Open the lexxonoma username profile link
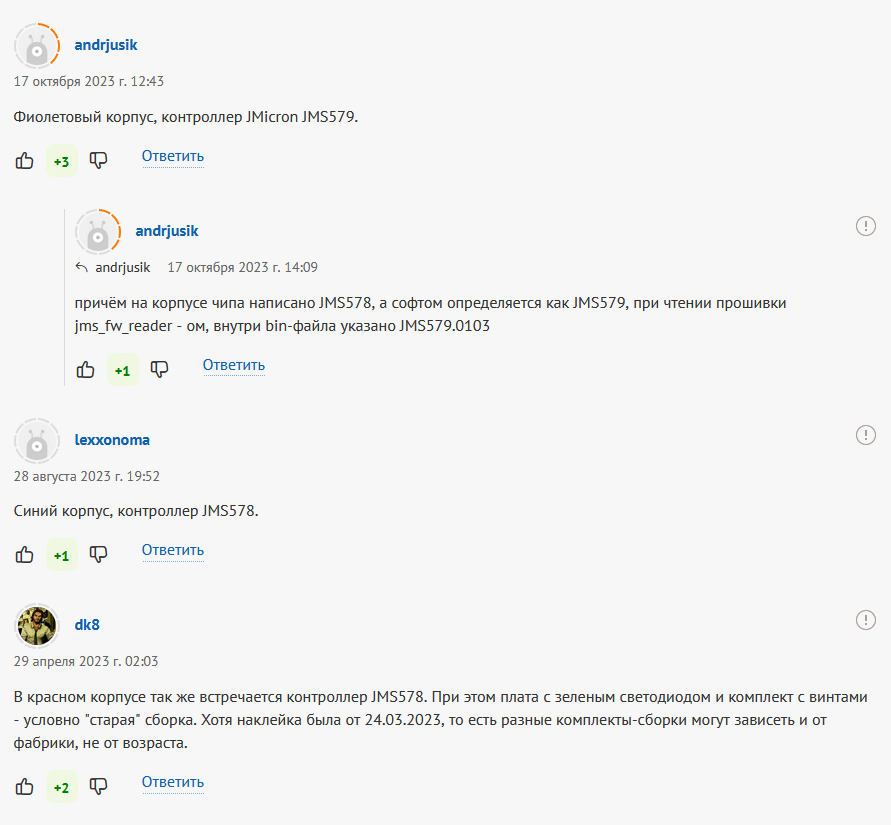 click(112, 440)
